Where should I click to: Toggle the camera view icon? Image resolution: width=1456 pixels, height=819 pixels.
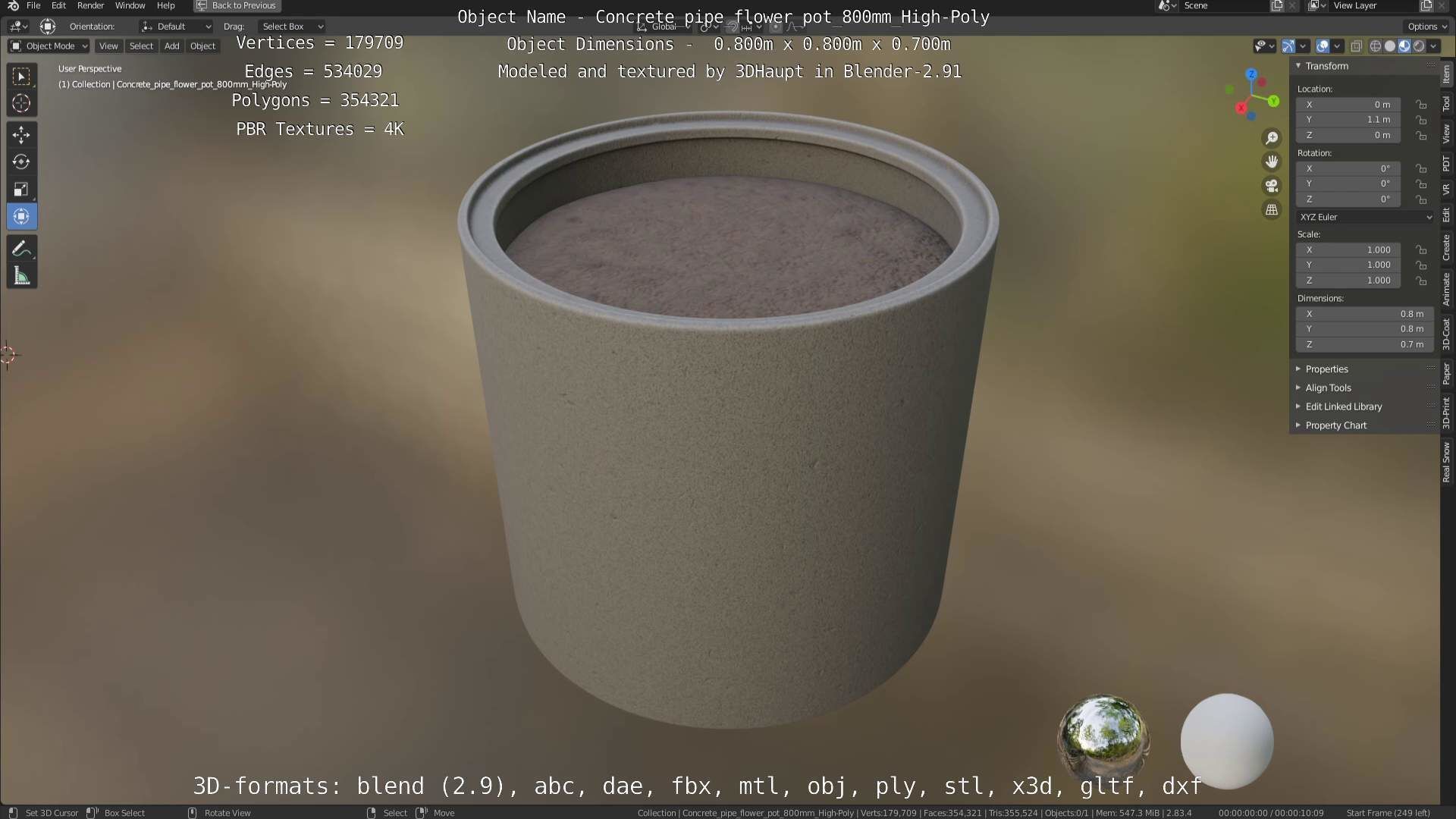click(1272, 186)
